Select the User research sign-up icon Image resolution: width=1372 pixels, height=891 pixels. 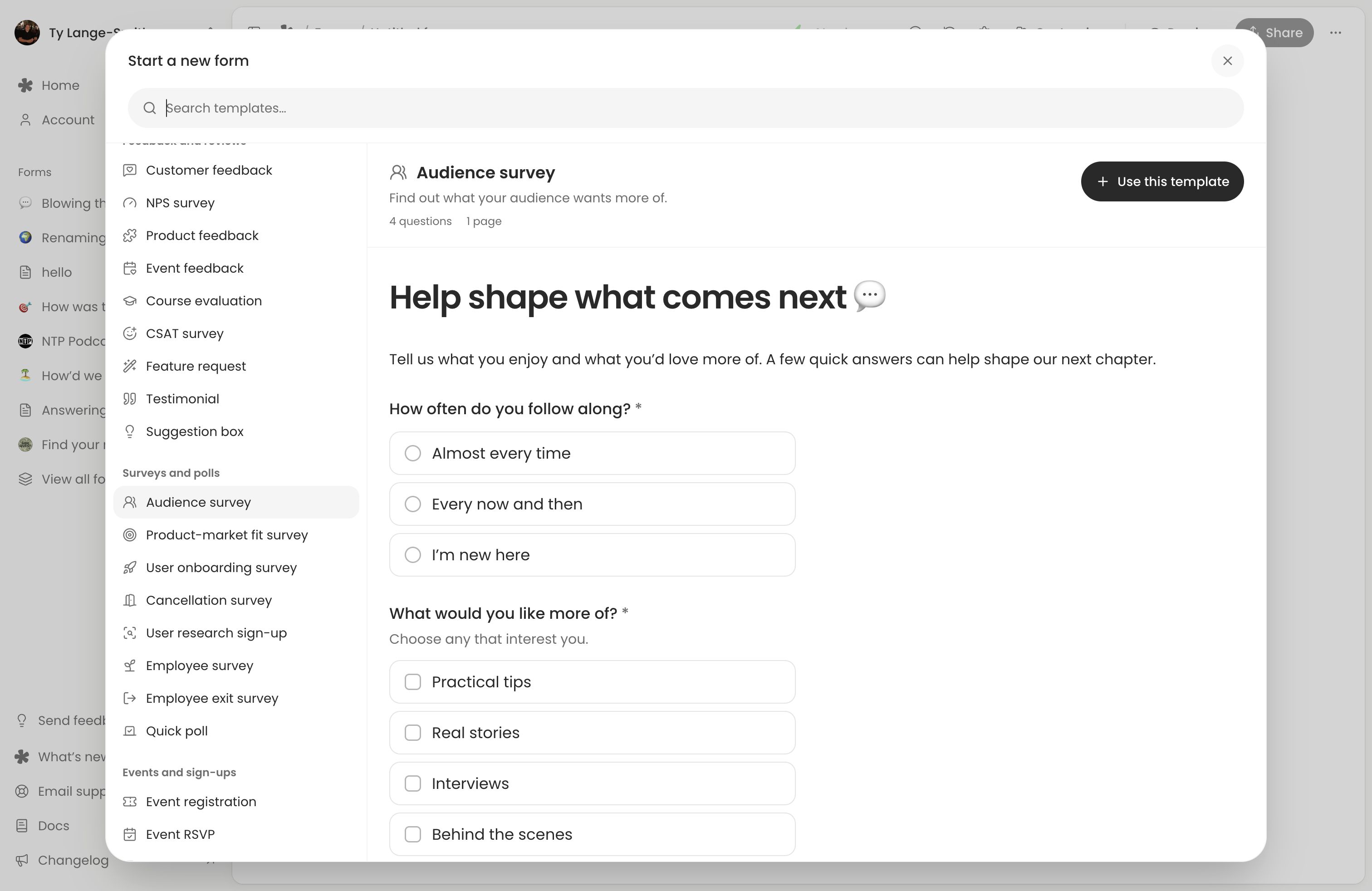(x=130, y=633)
